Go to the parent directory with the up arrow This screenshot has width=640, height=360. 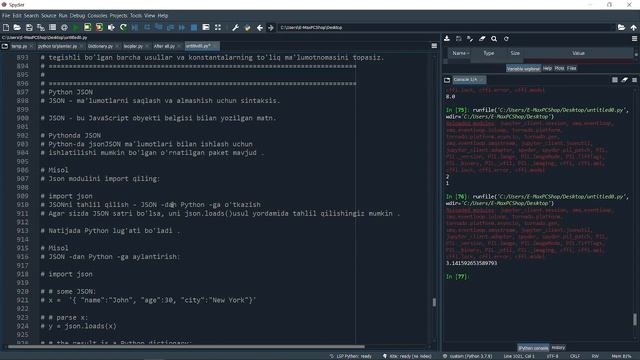(633, 27)
